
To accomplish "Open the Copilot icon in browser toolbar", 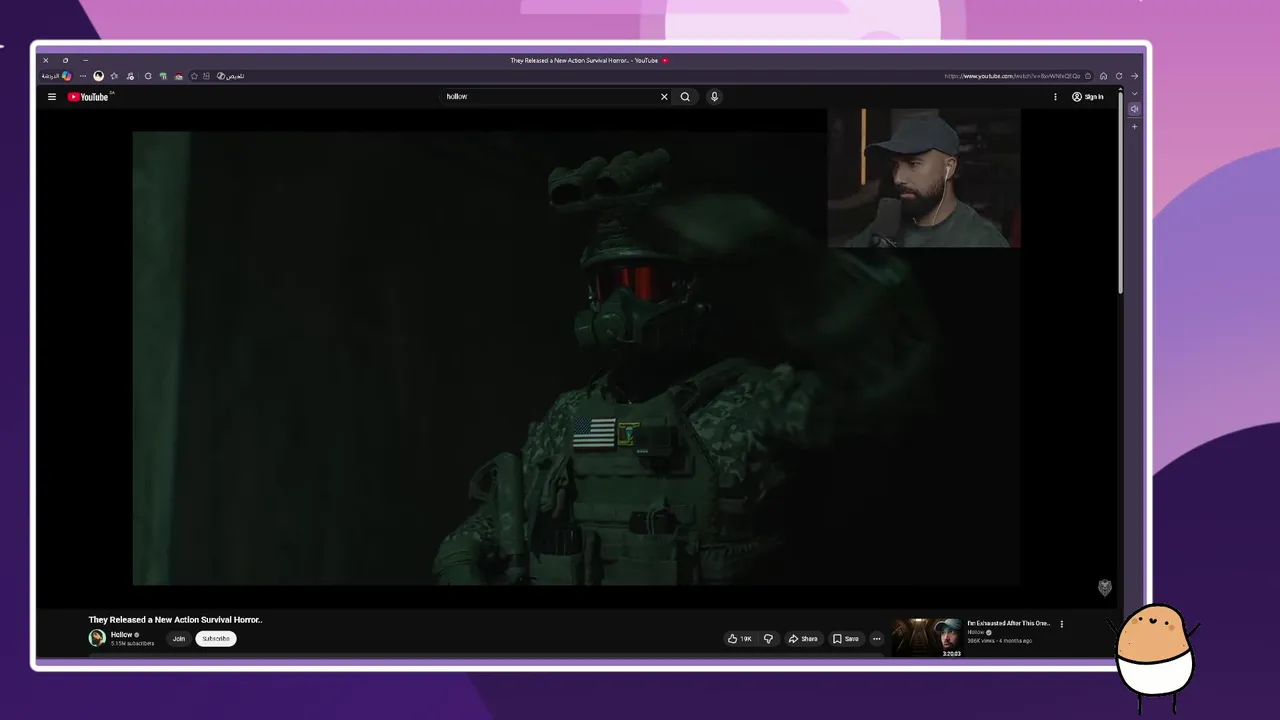I will [x=66, y=76].
